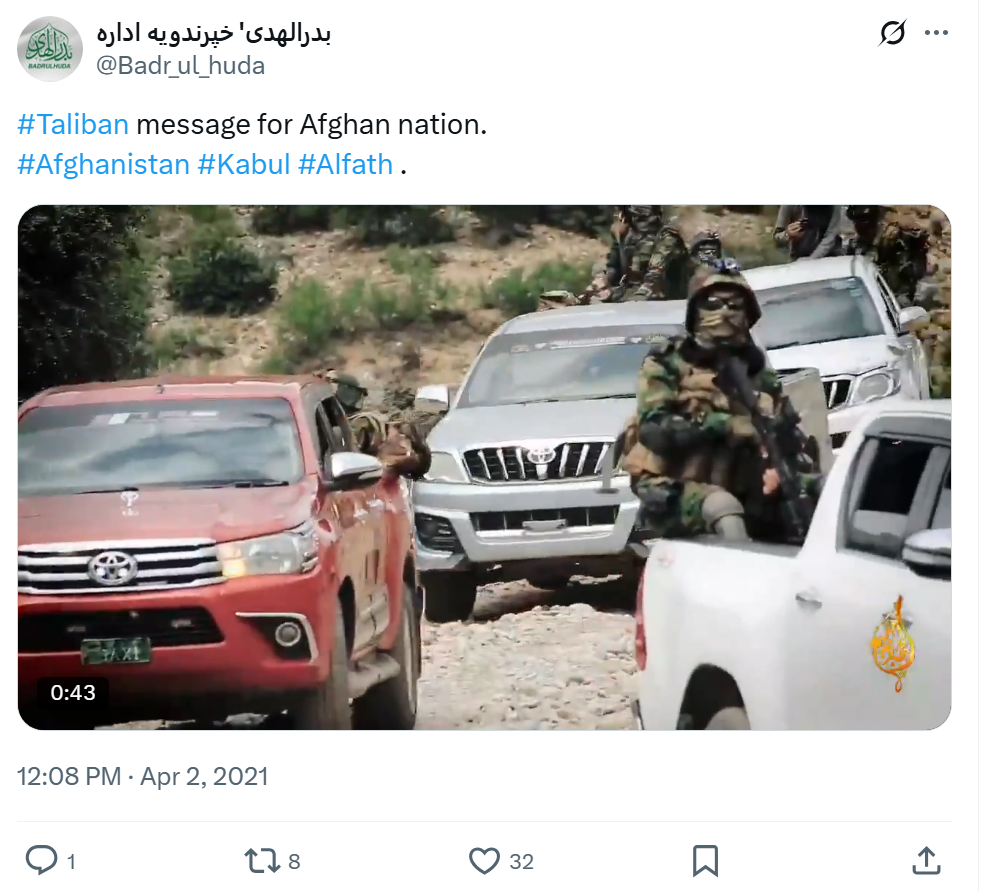984x892 pixels.
Task: Follow the #Taliban hashtag link
Action: (x=73, y=125)
